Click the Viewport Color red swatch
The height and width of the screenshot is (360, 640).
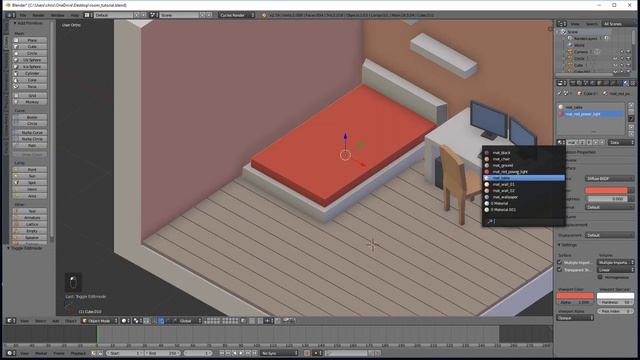575,296
